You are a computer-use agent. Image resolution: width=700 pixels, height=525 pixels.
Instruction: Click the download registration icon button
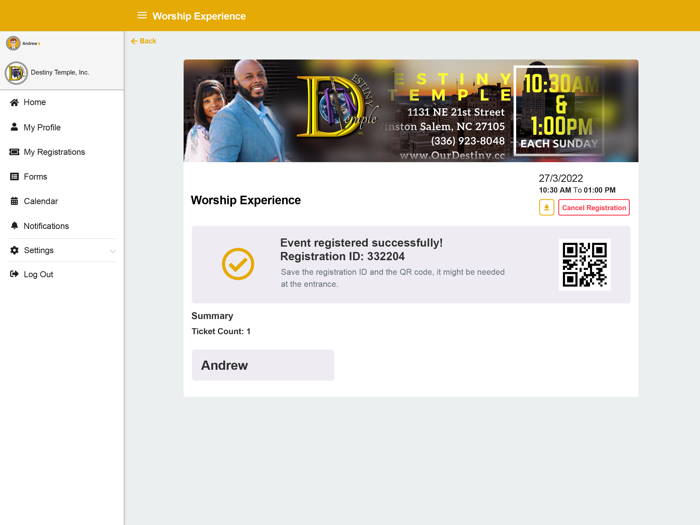[x=546, y=208]
